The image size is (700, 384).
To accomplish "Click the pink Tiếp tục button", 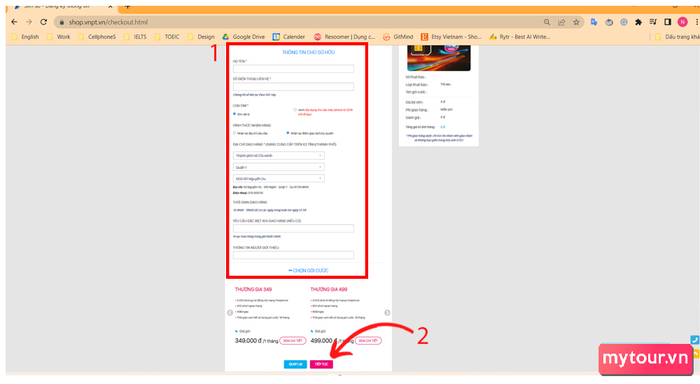I will [321, 364].
